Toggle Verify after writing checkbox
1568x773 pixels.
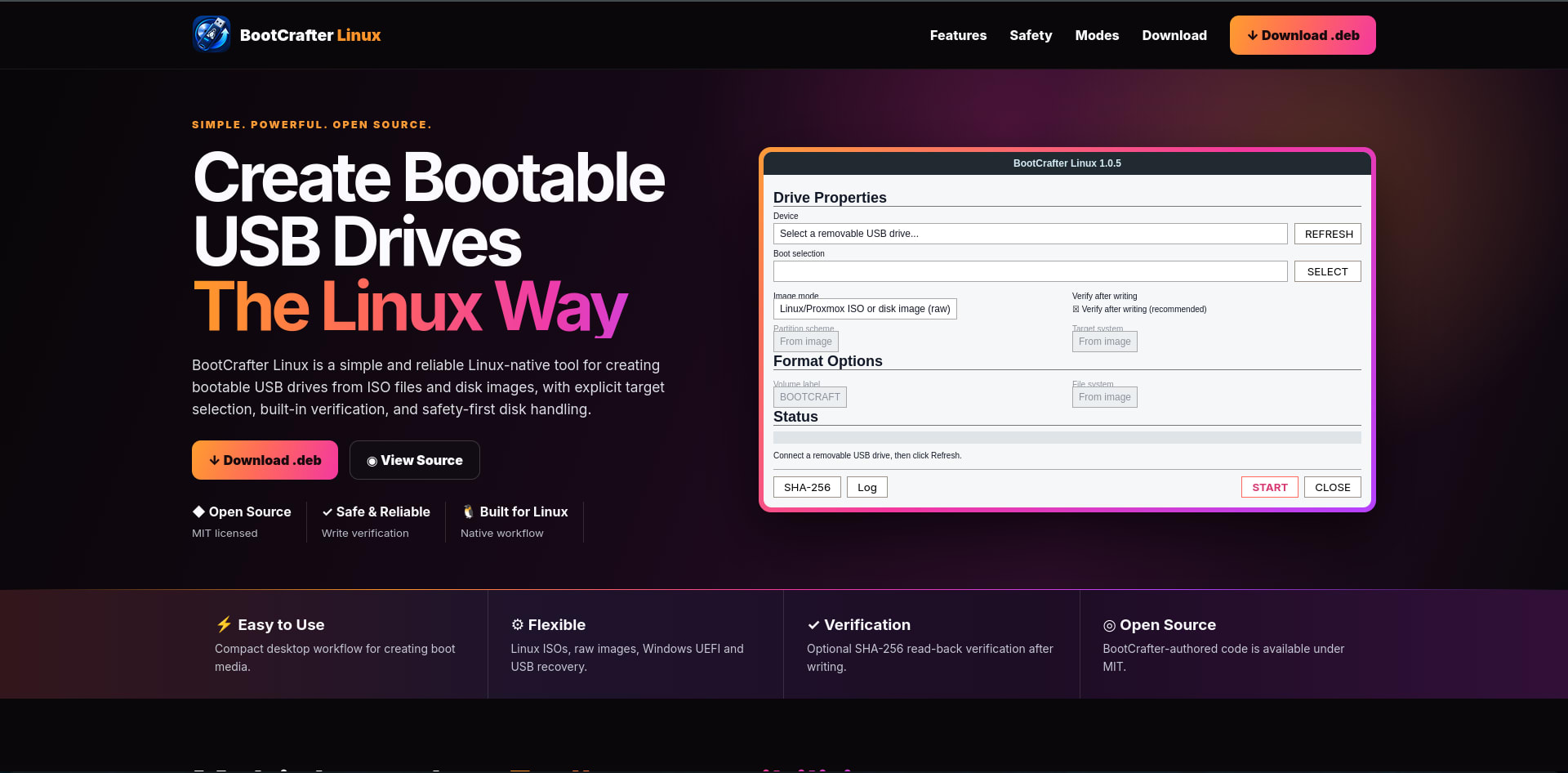[x=1076, y=309]
